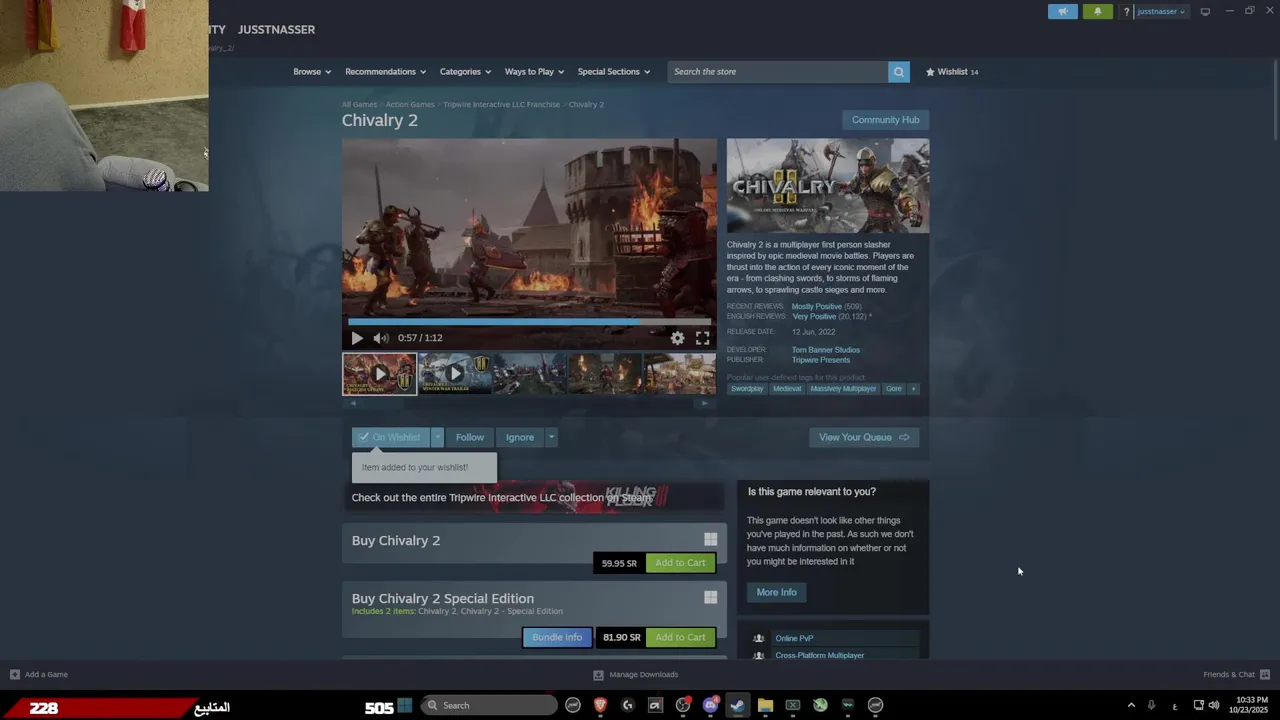Click Action Games breadcrumb
Image resolution: width=1280 pixels, height=720 pixels.
pyautogui.click(x=410, y=104)
